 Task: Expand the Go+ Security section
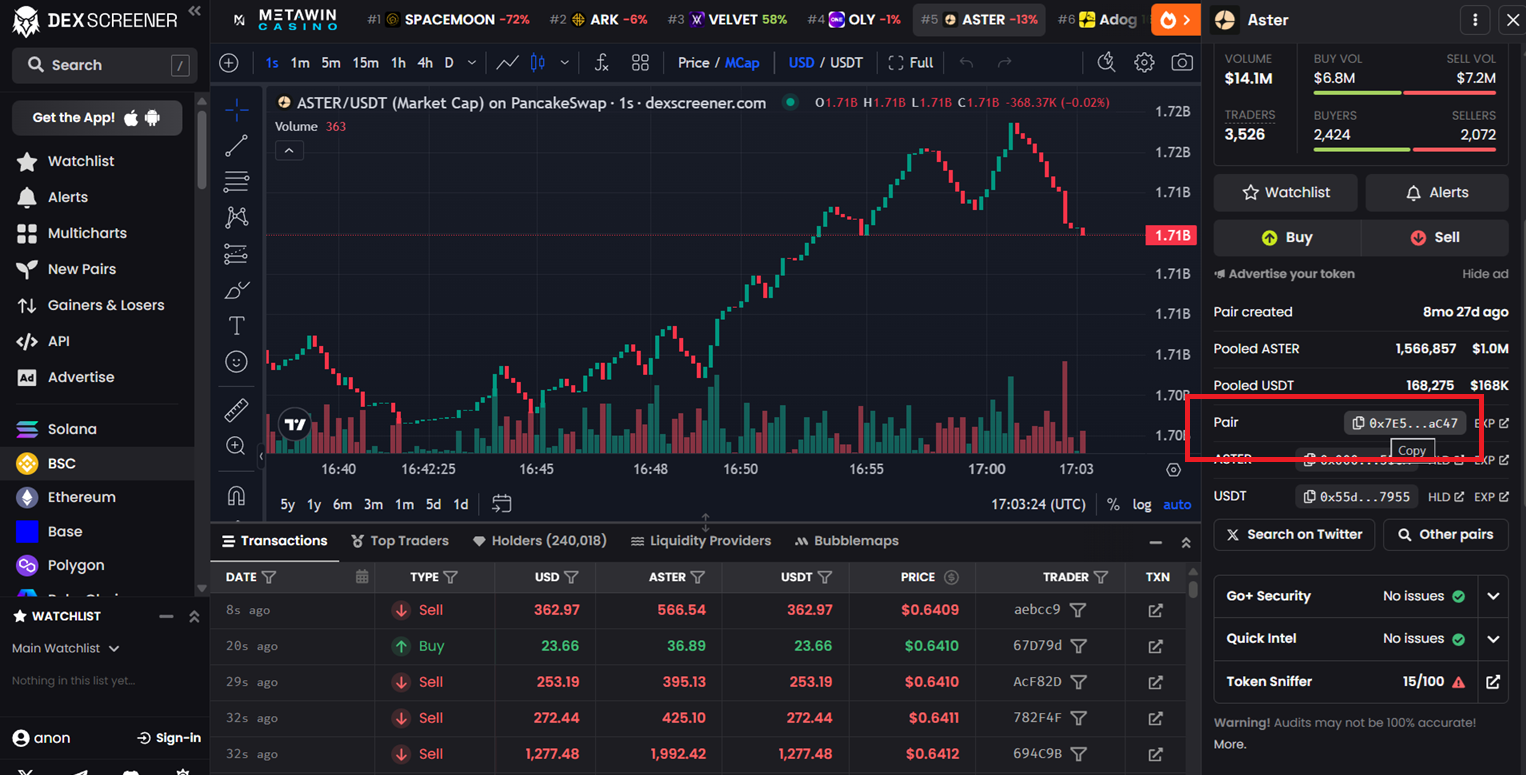click(x=1493, y=596)
